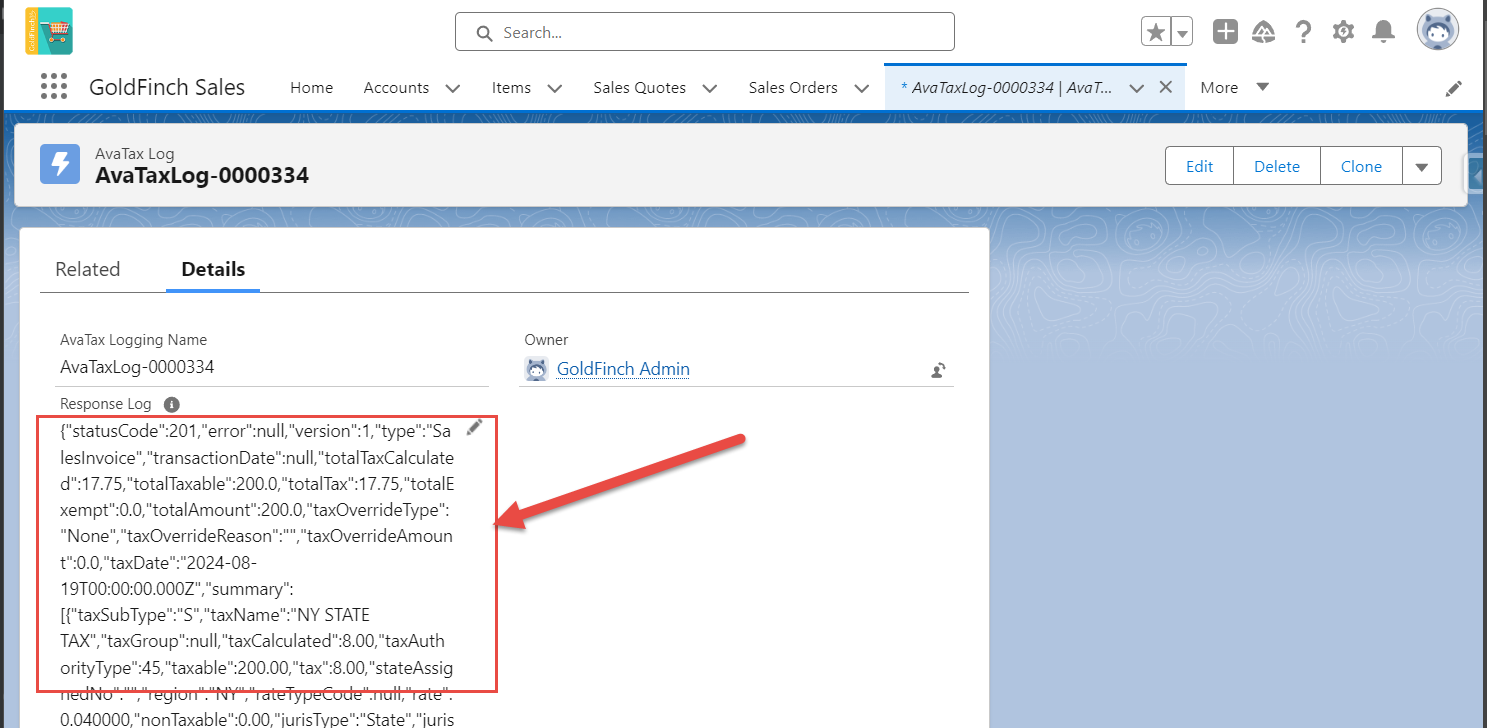Click the pencil to edit Response Log
Image resolution: width=1487 pixels, height=728 pixels.
tap(475, 427)
